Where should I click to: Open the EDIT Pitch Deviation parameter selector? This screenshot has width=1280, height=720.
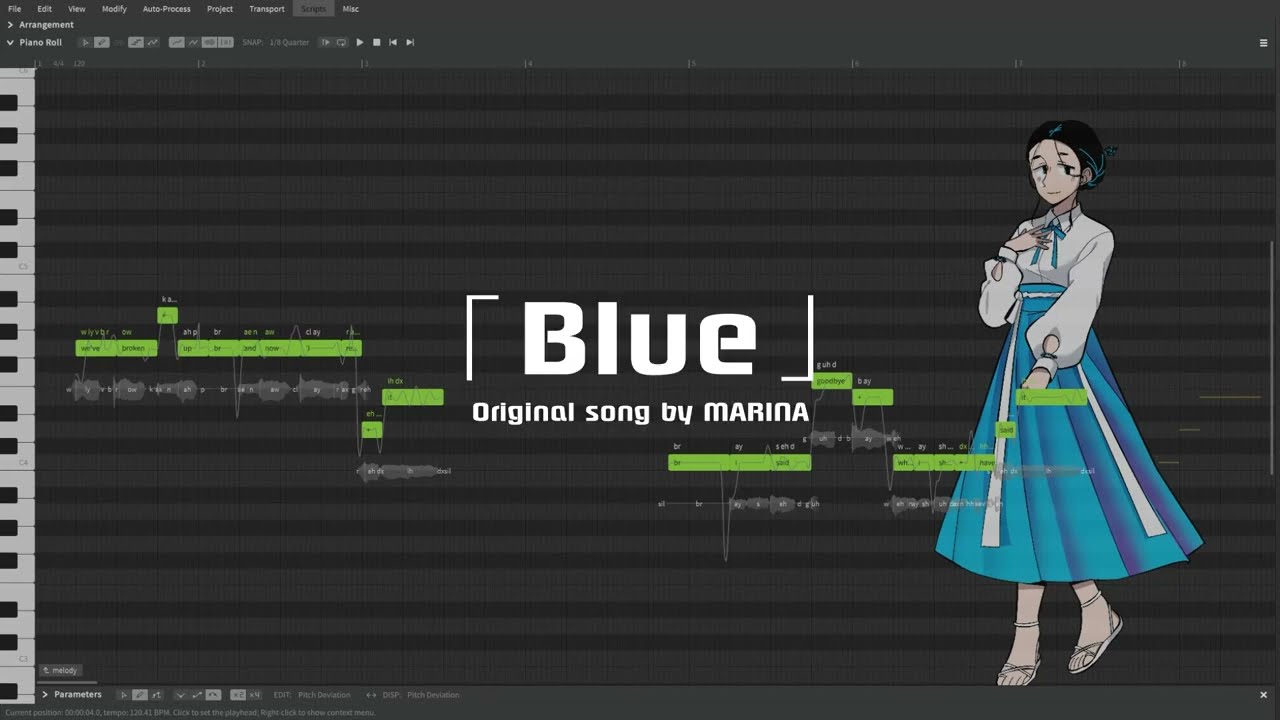pos(323,694)
